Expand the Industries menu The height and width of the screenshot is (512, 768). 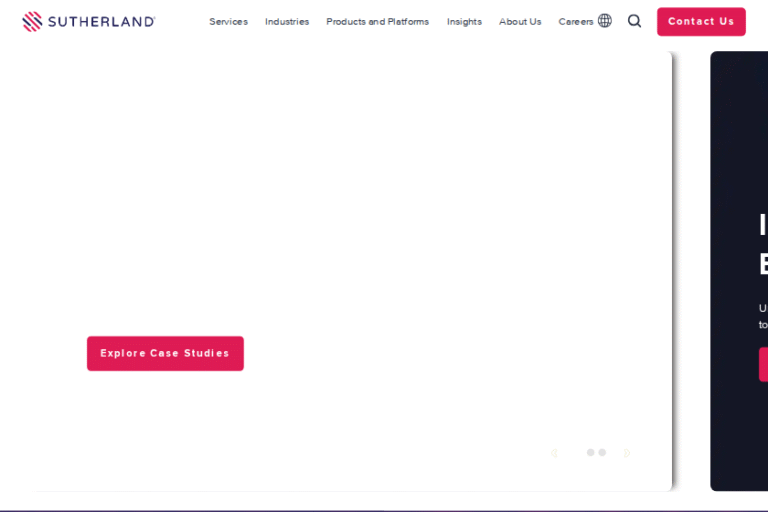coord(287,22)
